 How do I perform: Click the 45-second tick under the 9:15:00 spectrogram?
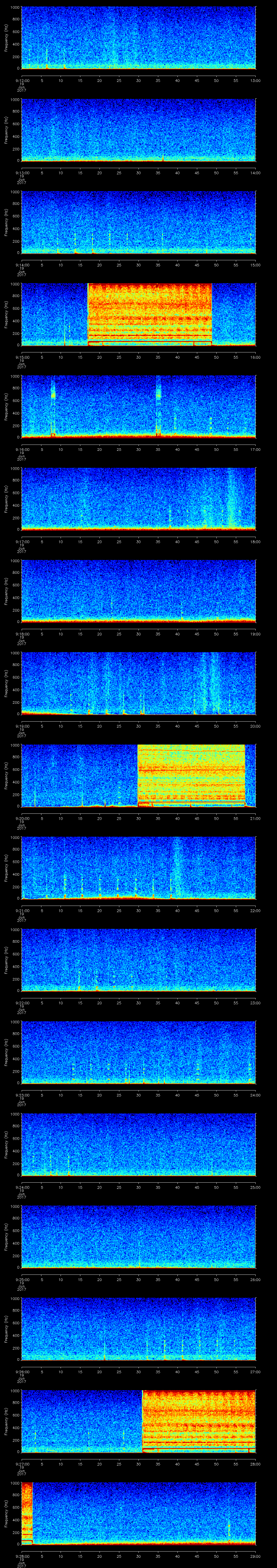click(197, 357)
